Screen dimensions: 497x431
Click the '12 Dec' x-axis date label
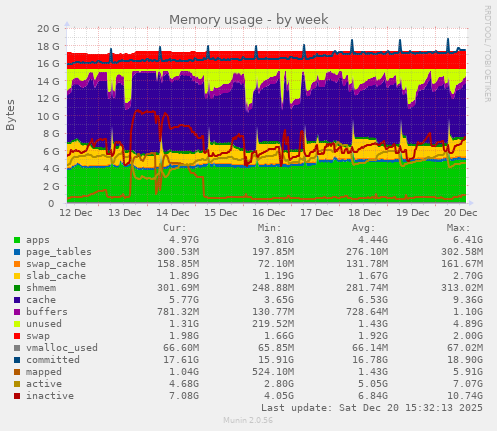(76, 213)
